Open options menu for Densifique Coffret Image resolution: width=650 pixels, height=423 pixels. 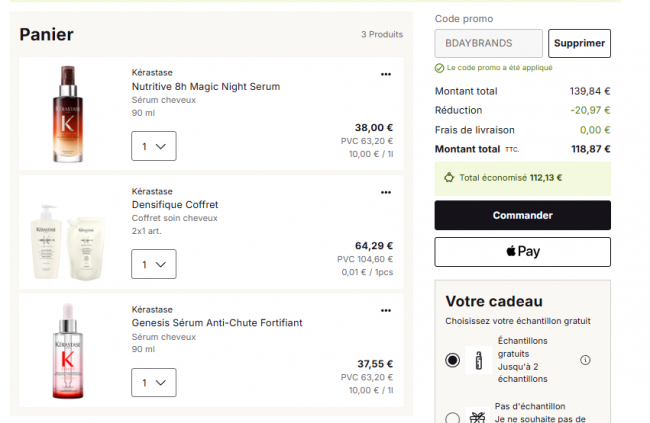pyautogui.click(x=386, y=192)
